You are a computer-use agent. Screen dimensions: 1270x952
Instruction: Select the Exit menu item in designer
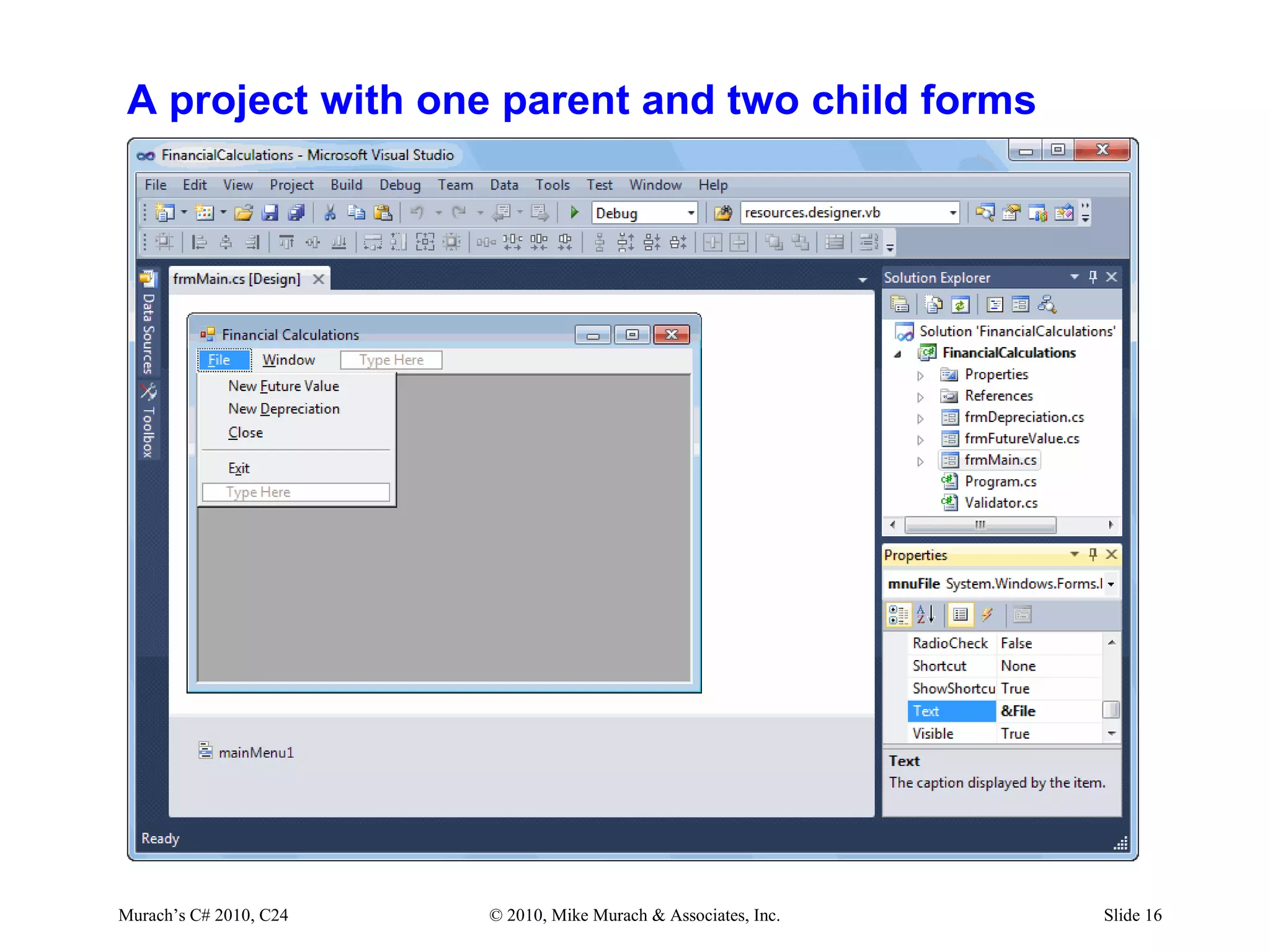[x=239, y=468]
